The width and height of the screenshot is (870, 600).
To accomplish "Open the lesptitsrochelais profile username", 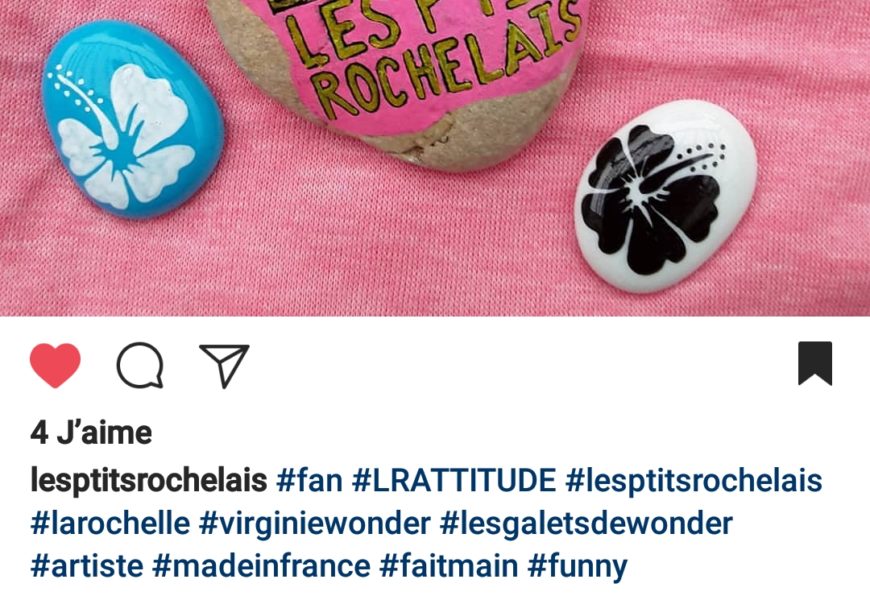I will [x=149, y=481].
